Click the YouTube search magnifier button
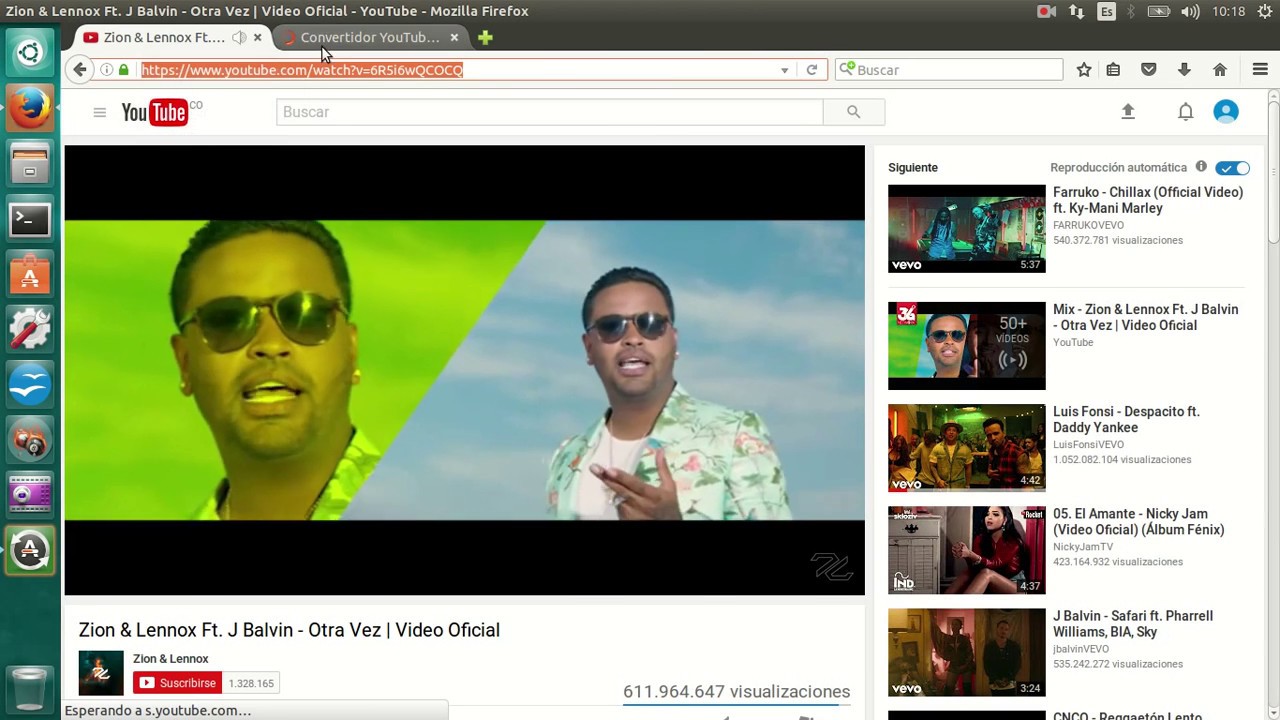This screenshot has height=720, width=1280. 853,112
